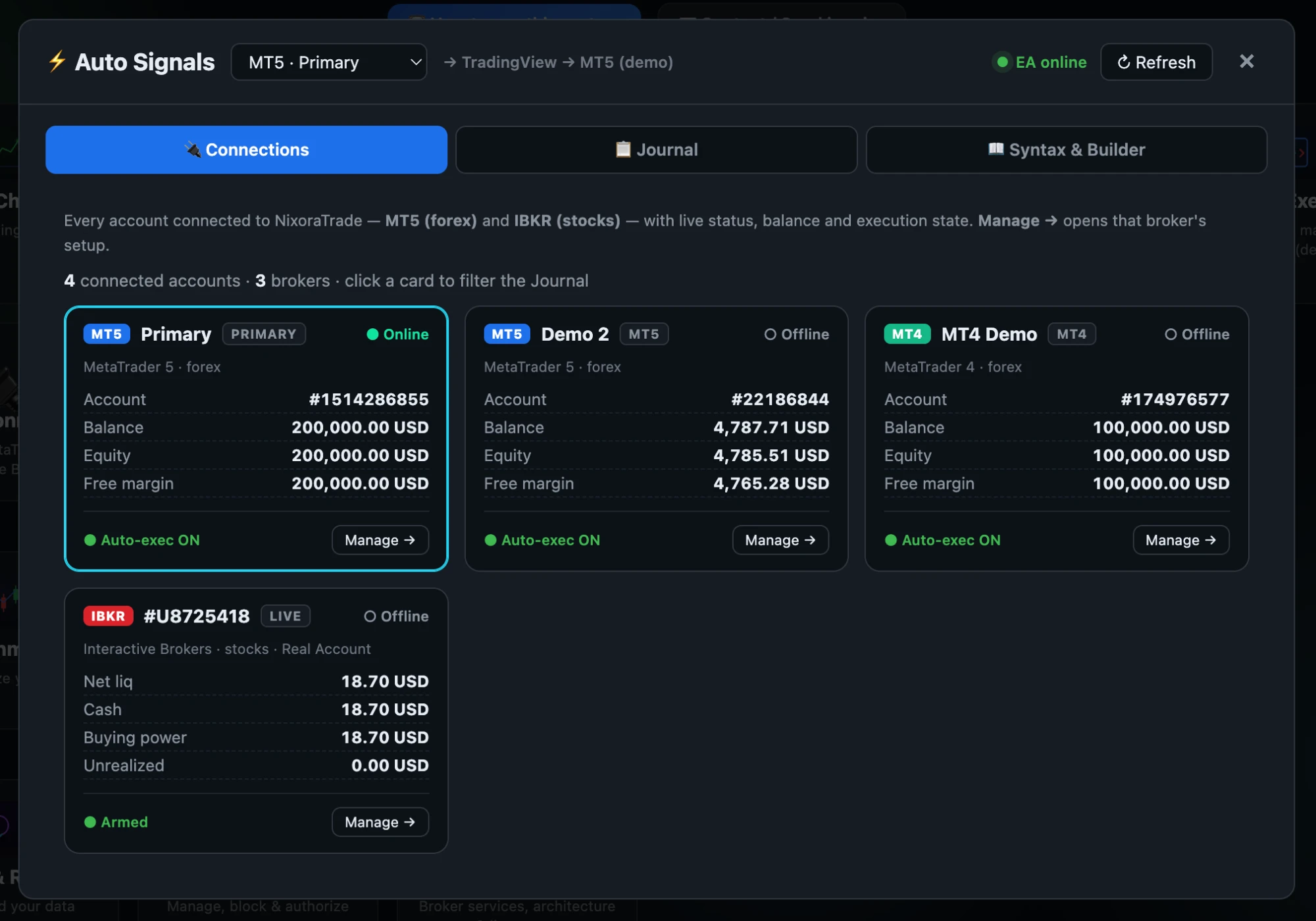Image resolution: width=1316 pixels, height=921 pixels.
Task: Click the MT5 badge on Primary card
Action: pyautogui.click(x=107, y=334)
